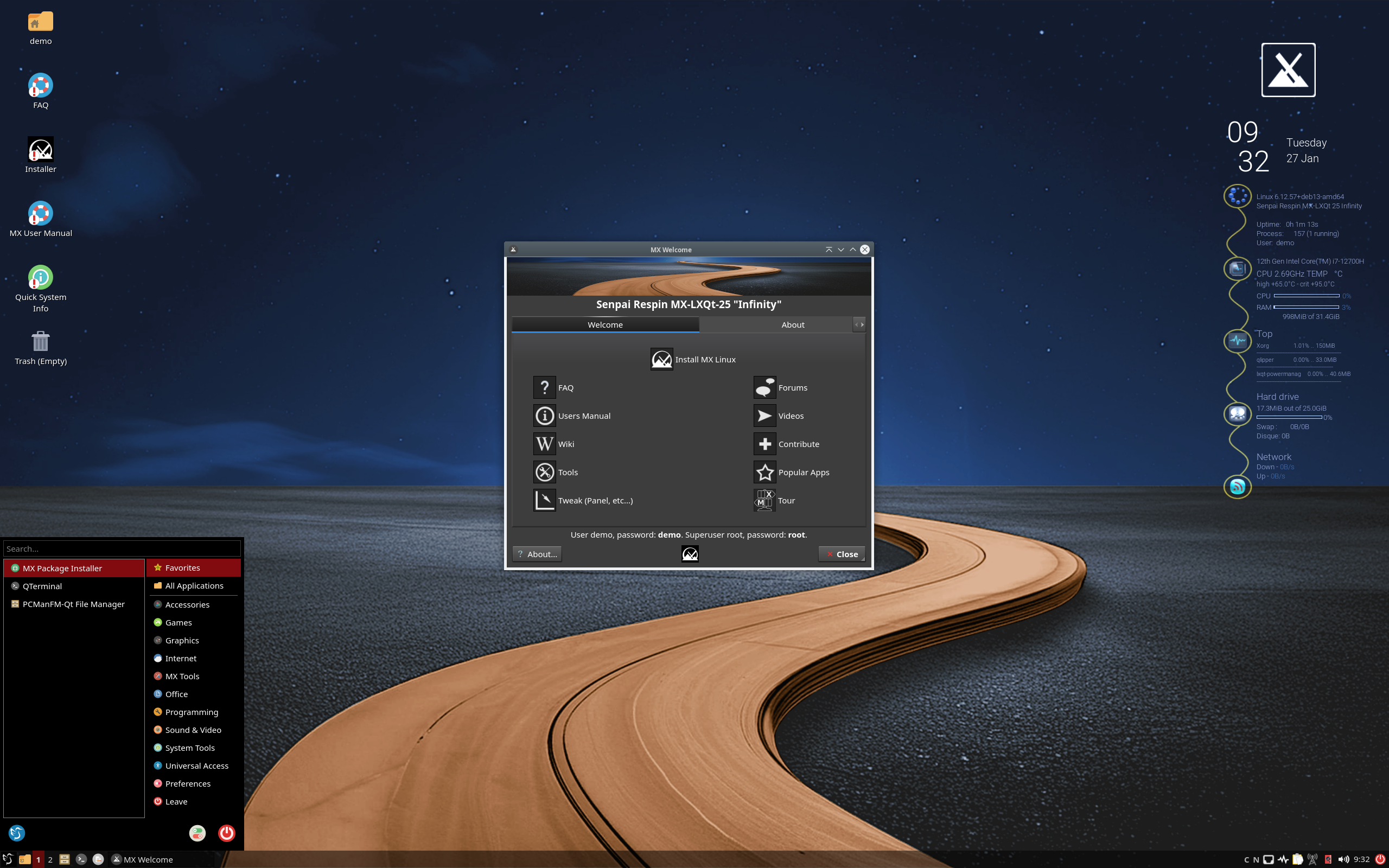Click the FAQ lifebuoy desktop icon

click(x=41, y=91)
